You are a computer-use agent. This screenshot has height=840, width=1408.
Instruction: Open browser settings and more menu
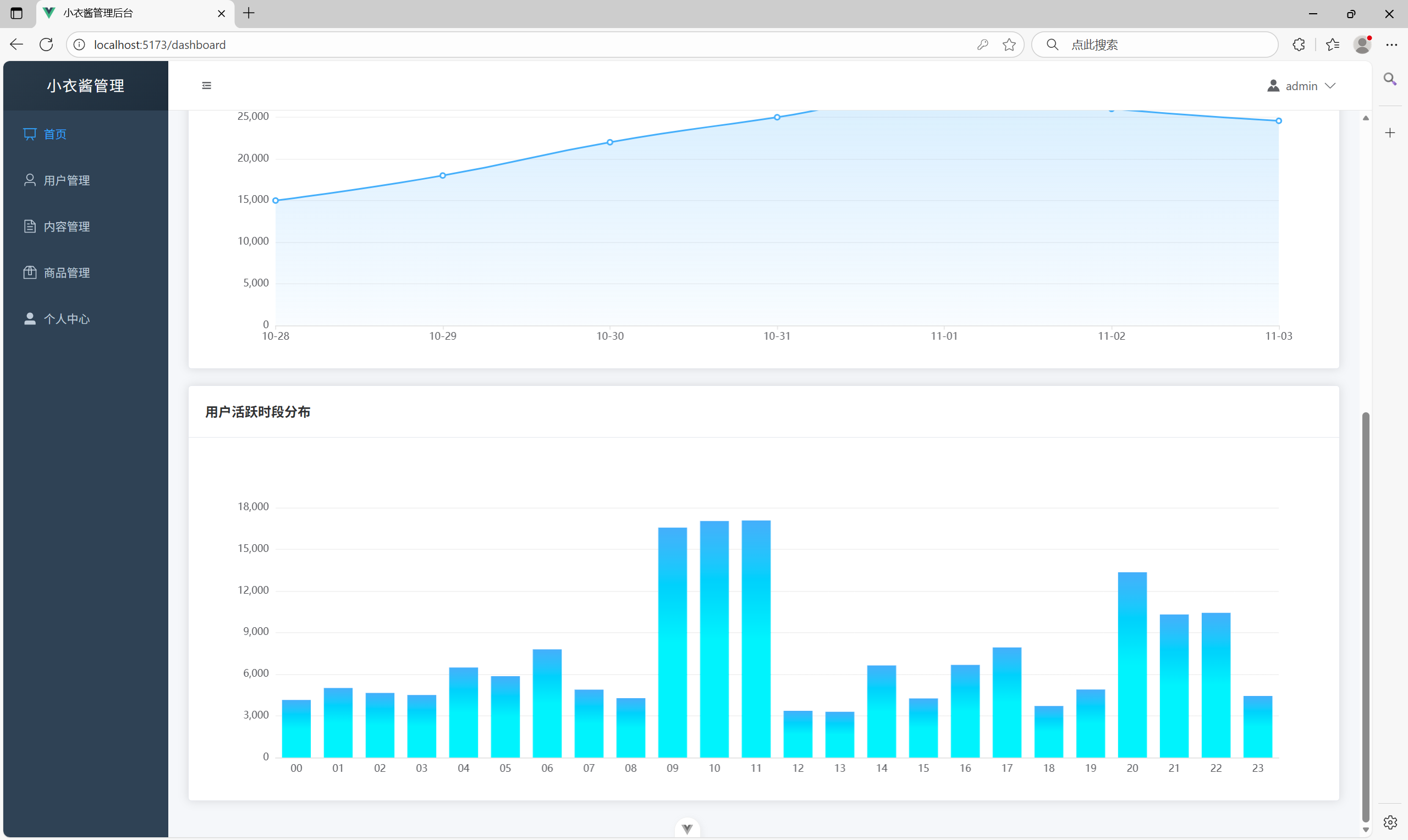point(1391,45)
